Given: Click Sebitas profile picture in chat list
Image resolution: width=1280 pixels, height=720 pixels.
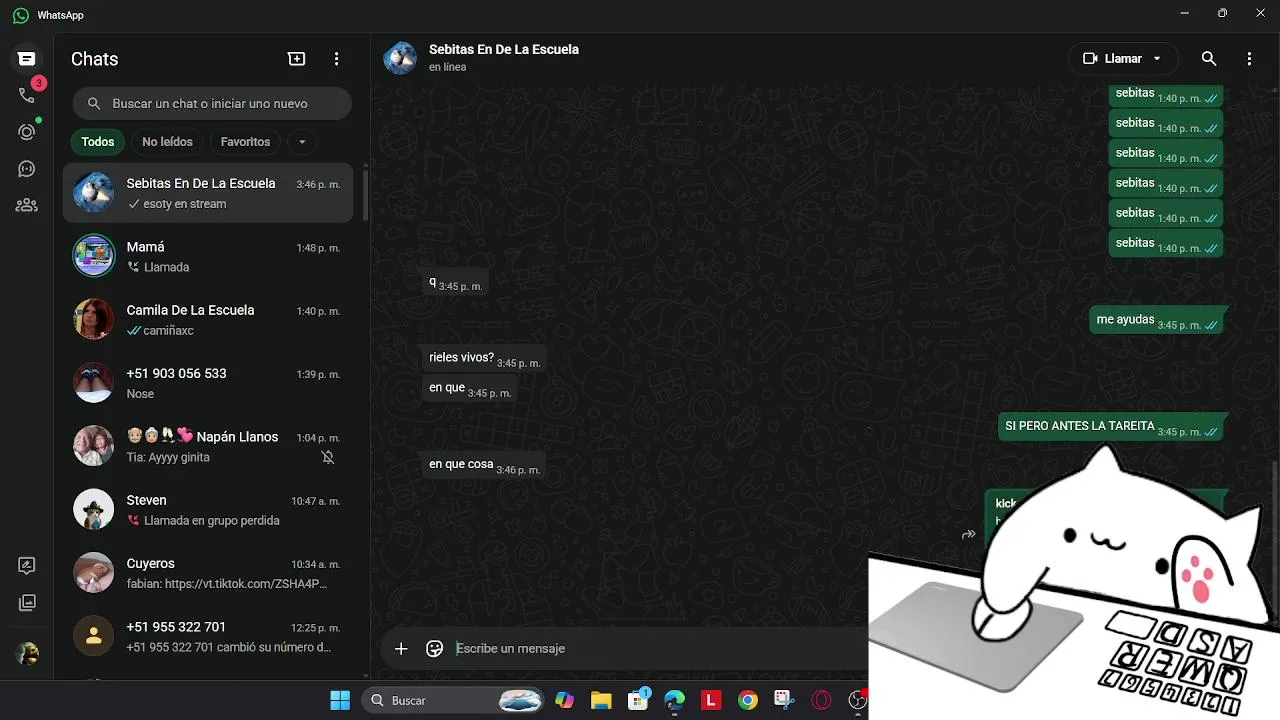Looking at the screenshot, I should coord(94,193).
